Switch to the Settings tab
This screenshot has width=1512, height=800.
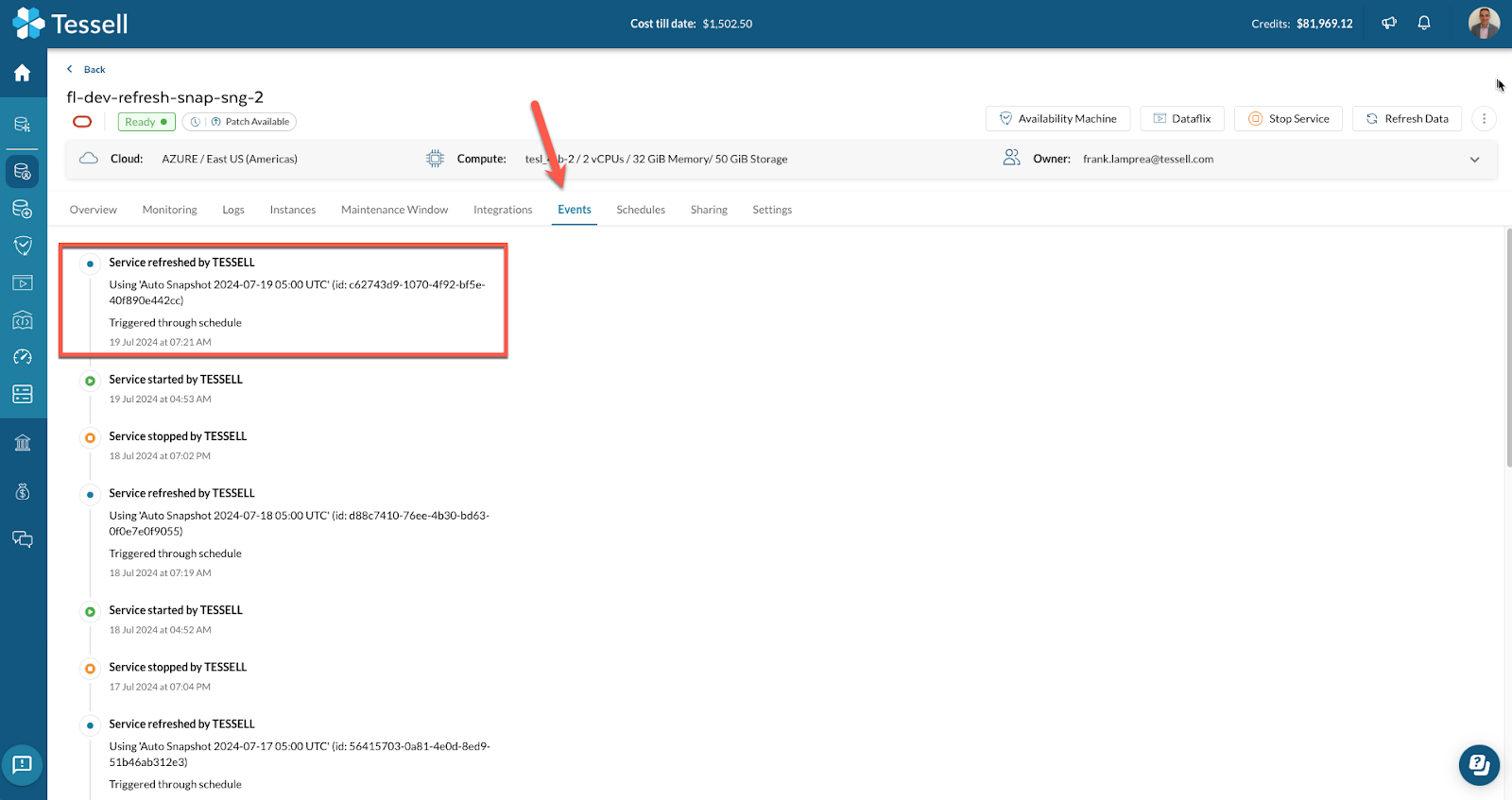772,210
